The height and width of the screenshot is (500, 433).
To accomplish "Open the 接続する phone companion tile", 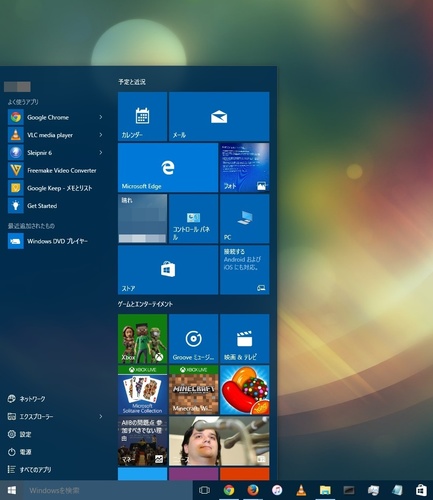I will click(x=245, y=270).
